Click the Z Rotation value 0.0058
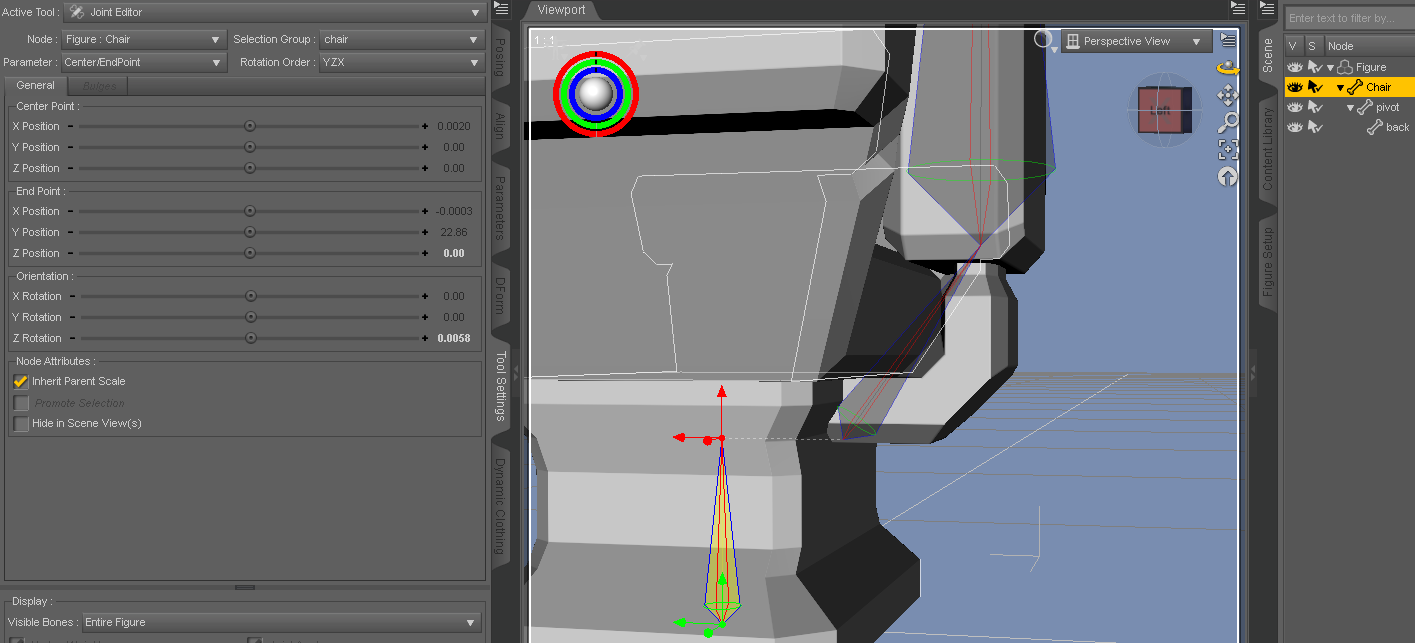The width and height of the screenshot is (1415, 643). point(454,338)
